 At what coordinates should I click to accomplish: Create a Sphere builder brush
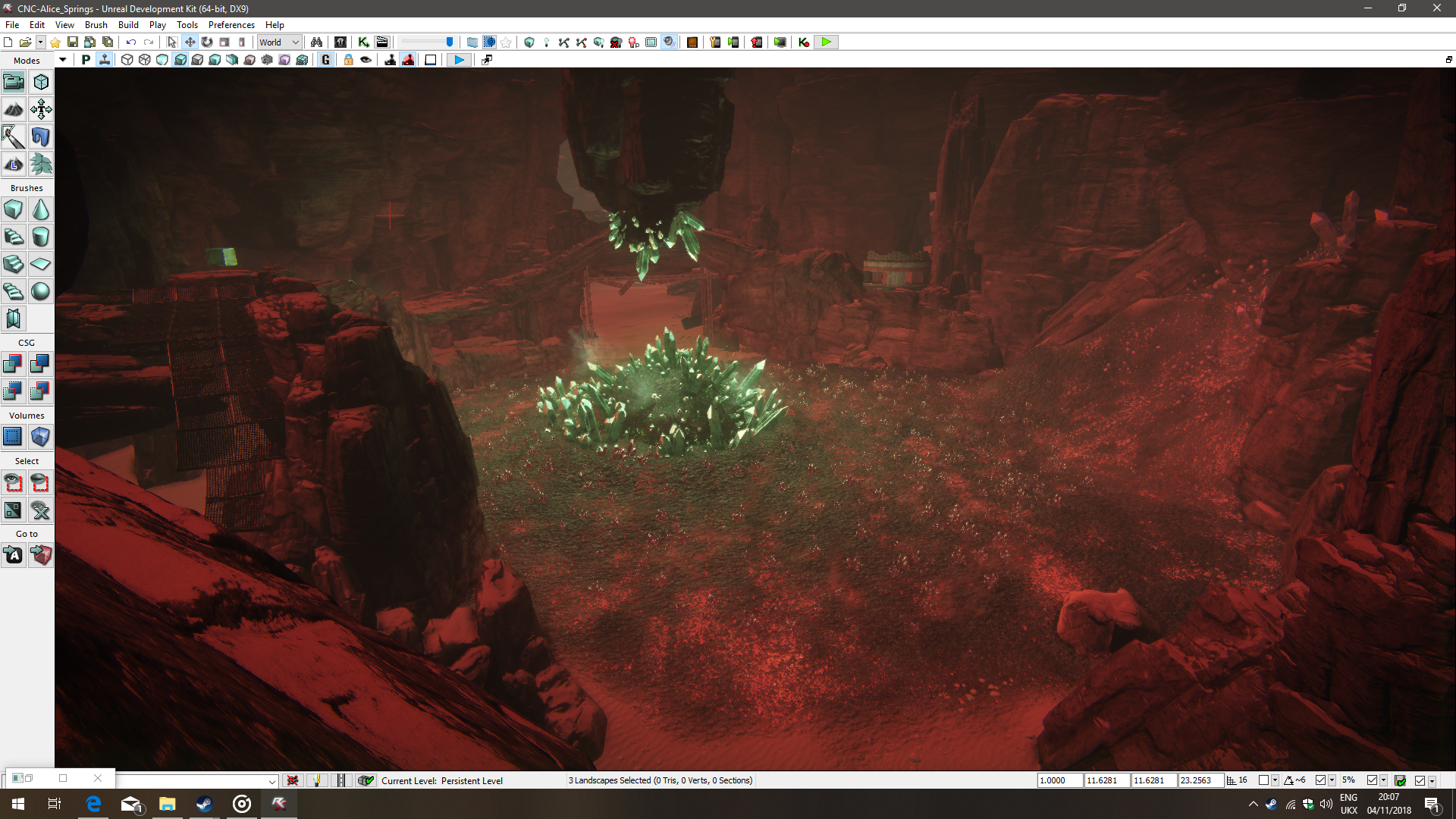(x=41, y=292)
